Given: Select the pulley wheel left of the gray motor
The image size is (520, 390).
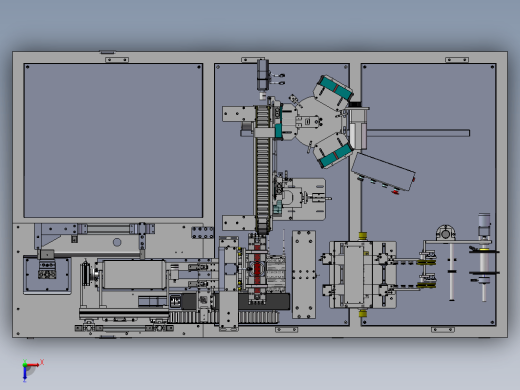Looking at the screenshot, I should pos(87,274).
